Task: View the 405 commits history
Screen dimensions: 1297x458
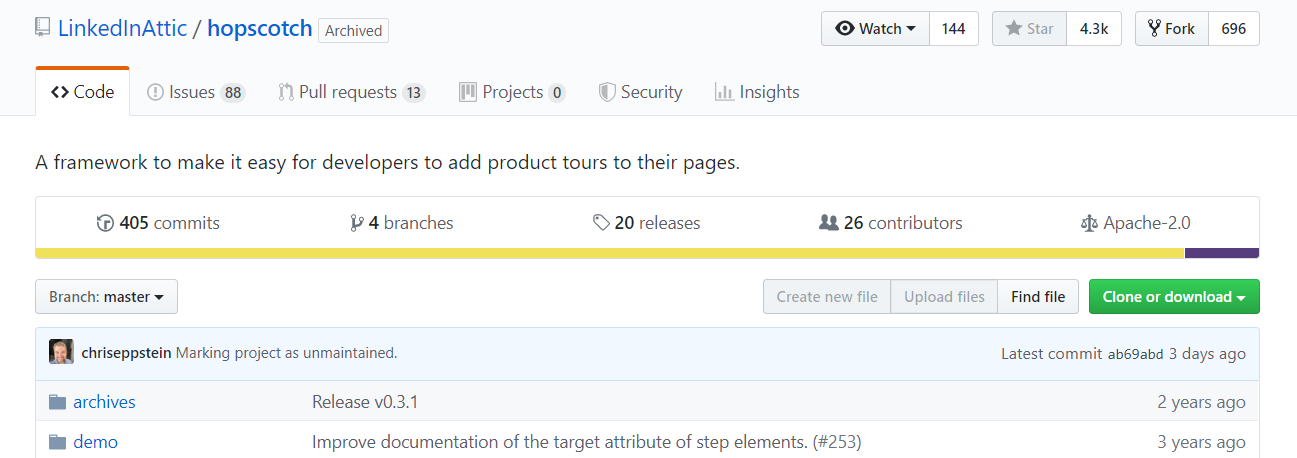Action: (158, 223)
